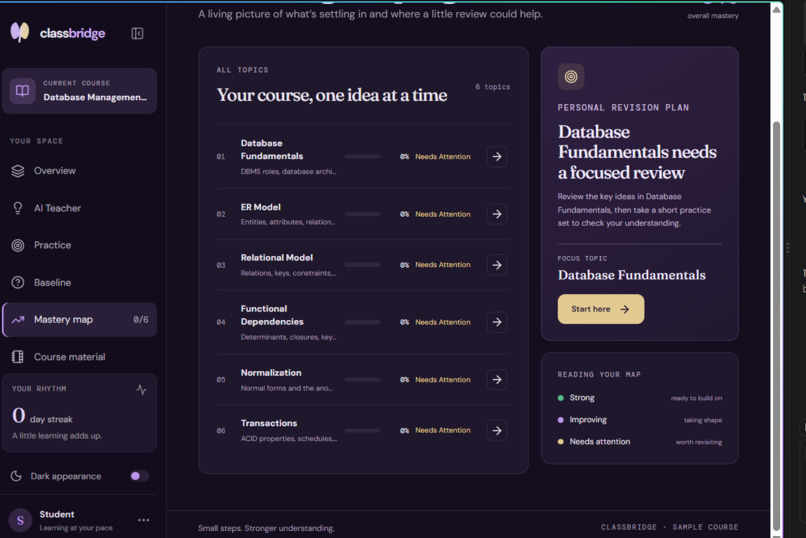Screen dimensions: 806x538
Task: Open Relational Model via arrow button
Action: pos(497,265)
